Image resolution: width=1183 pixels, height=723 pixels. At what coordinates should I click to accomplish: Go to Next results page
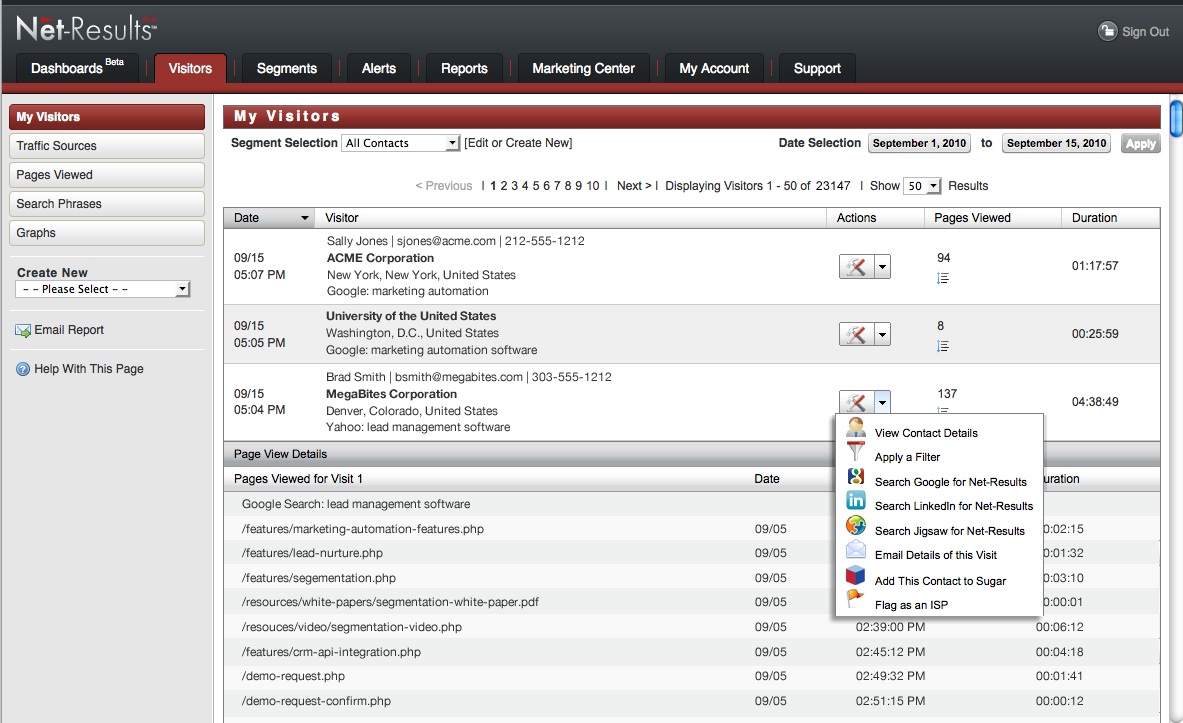coord(634,186)
